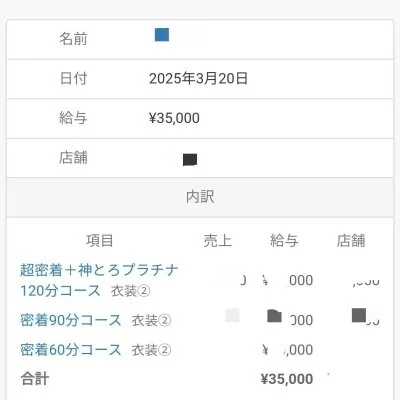This screenshot has height=400, width=400.
Task: Select the date 2025年3月20日
Action: pyautogui.click(x=198, y=79)
